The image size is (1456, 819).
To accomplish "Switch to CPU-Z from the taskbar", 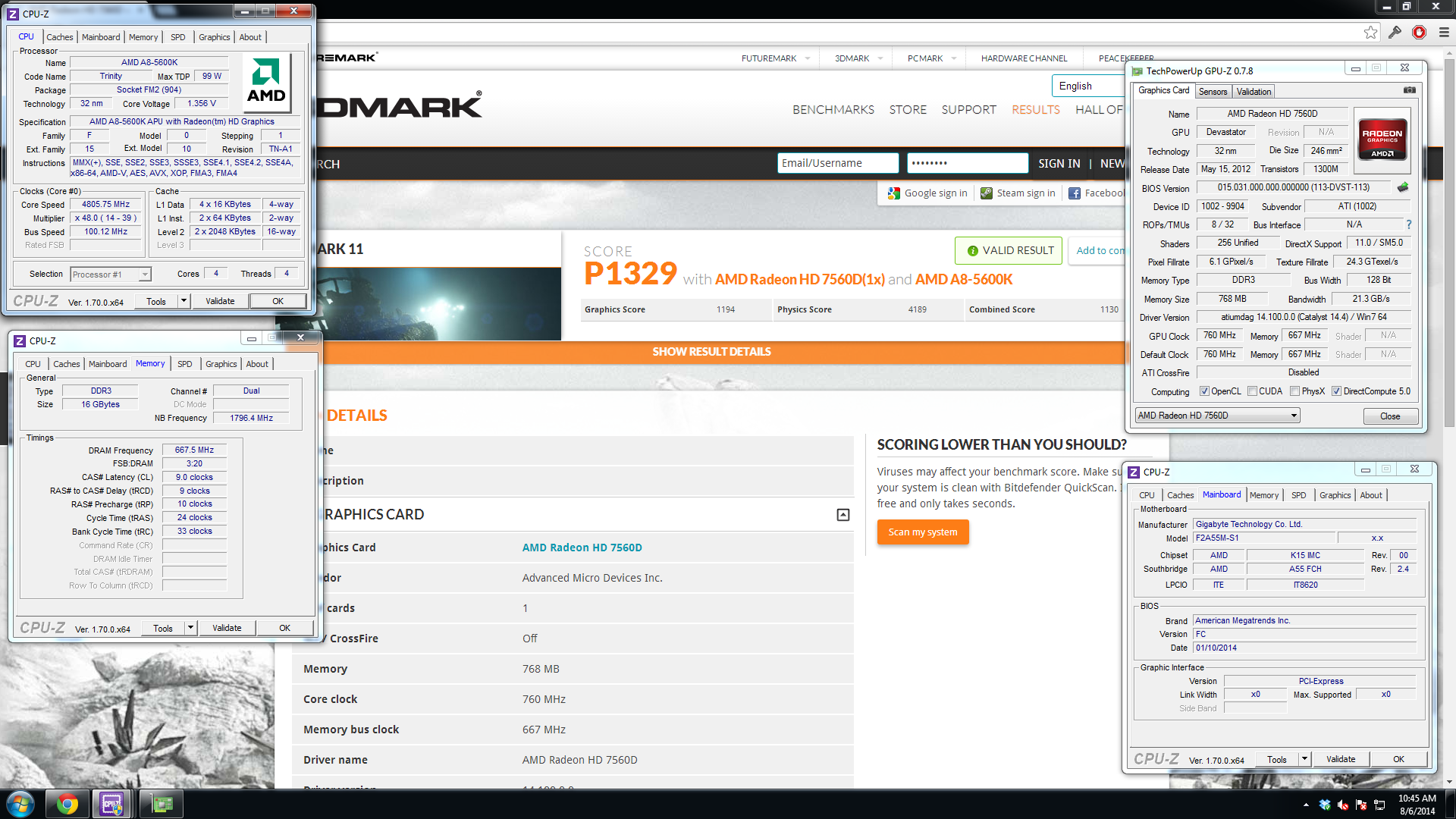I will (x=112, y=804).
